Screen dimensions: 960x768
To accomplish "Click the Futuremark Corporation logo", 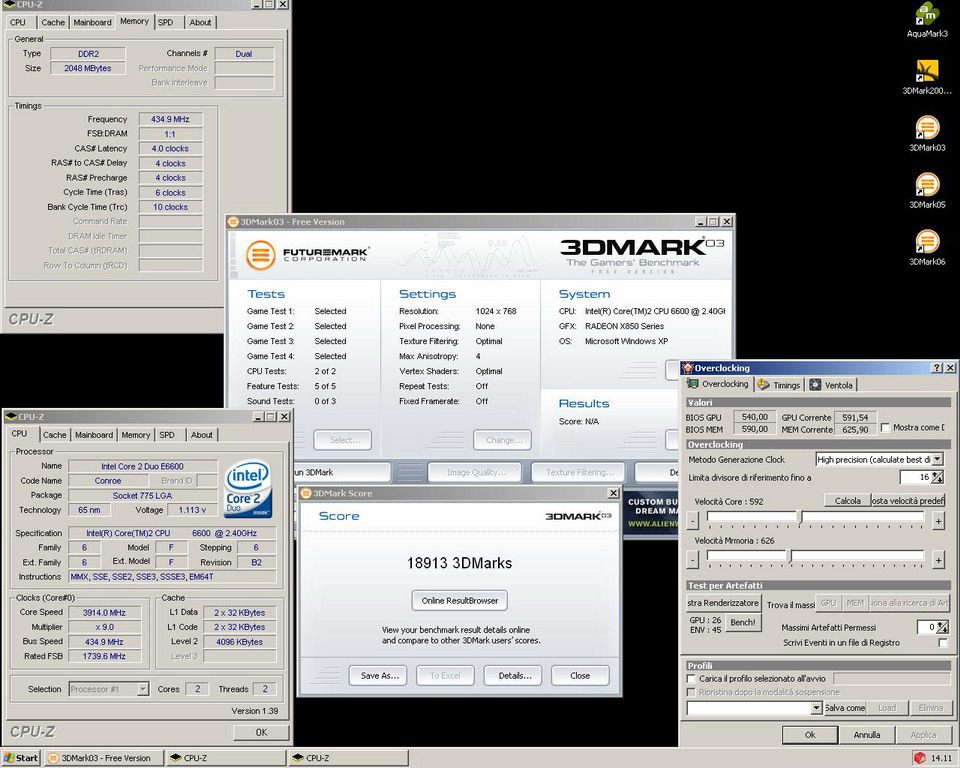I will [307, 255].
